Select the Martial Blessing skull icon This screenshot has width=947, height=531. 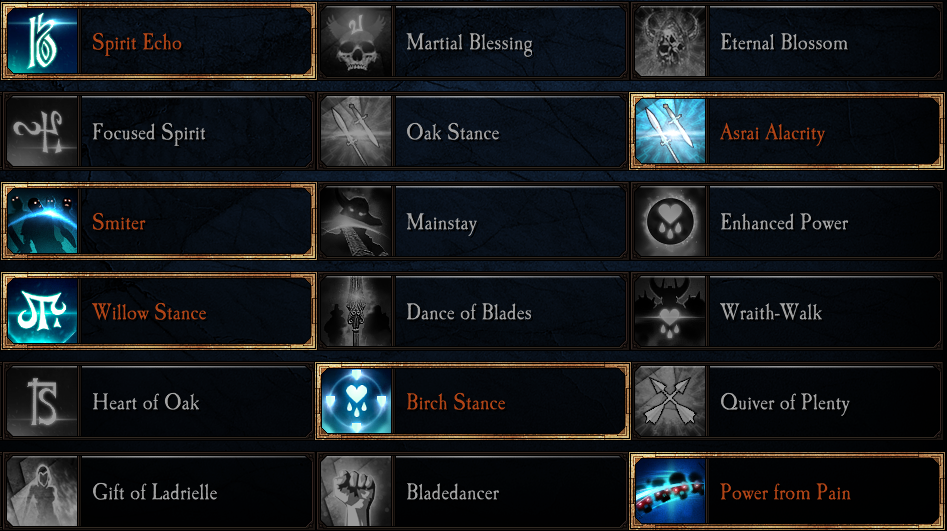356,43
